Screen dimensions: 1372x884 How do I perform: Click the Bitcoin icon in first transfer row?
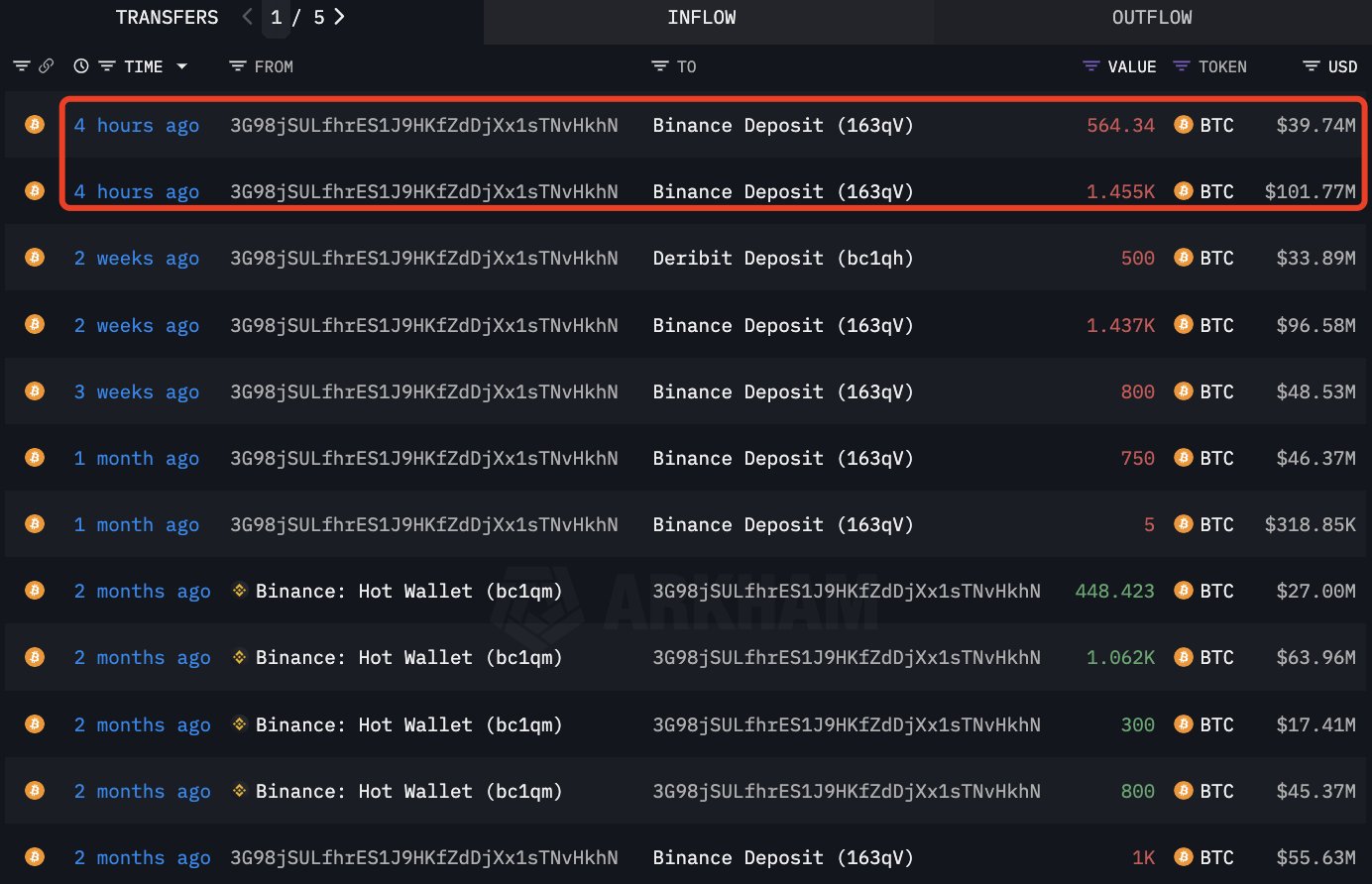35,125
